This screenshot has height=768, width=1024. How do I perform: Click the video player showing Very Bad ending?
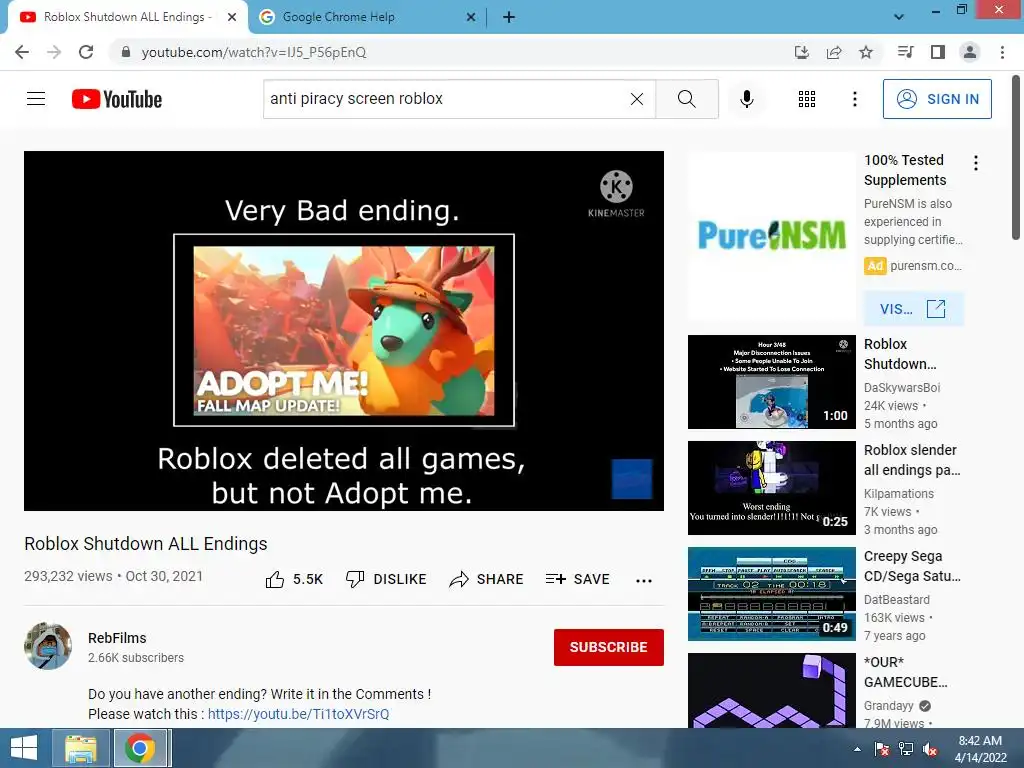pyautogui.click(x=344, y=330)
